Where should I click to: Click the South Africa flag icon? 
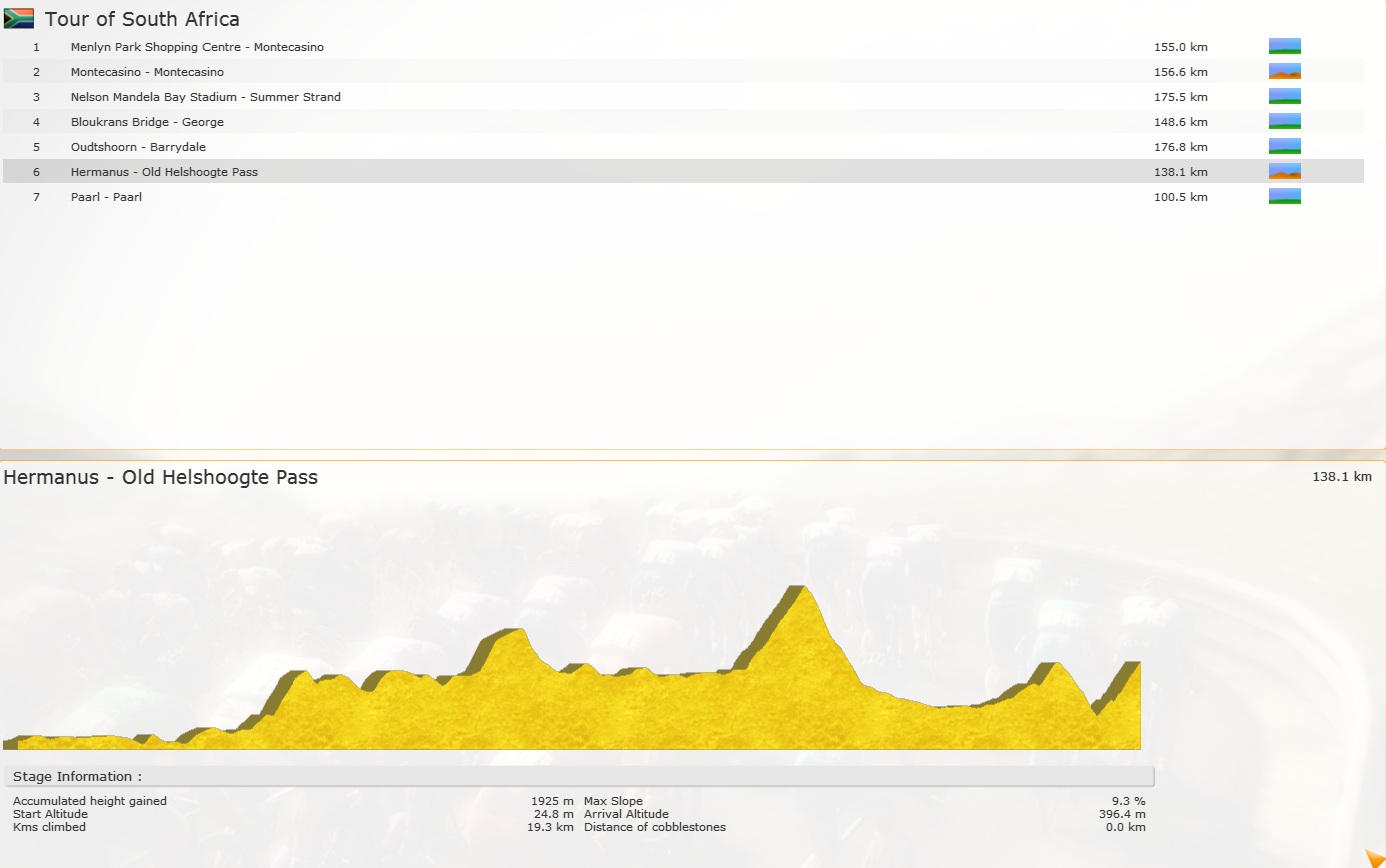click(x=19, y=18)
